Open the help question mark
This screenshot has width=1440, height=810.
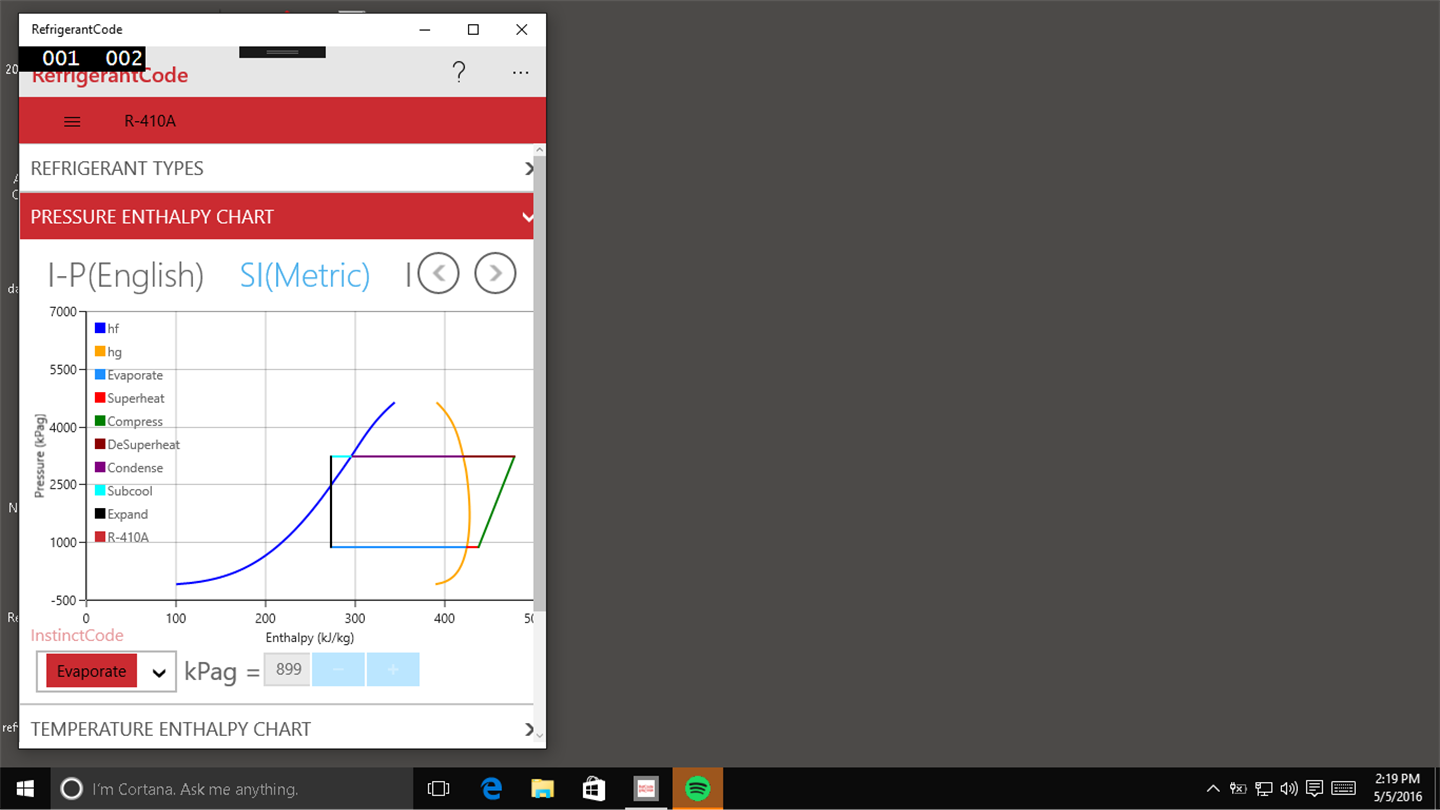coord(458,72)
